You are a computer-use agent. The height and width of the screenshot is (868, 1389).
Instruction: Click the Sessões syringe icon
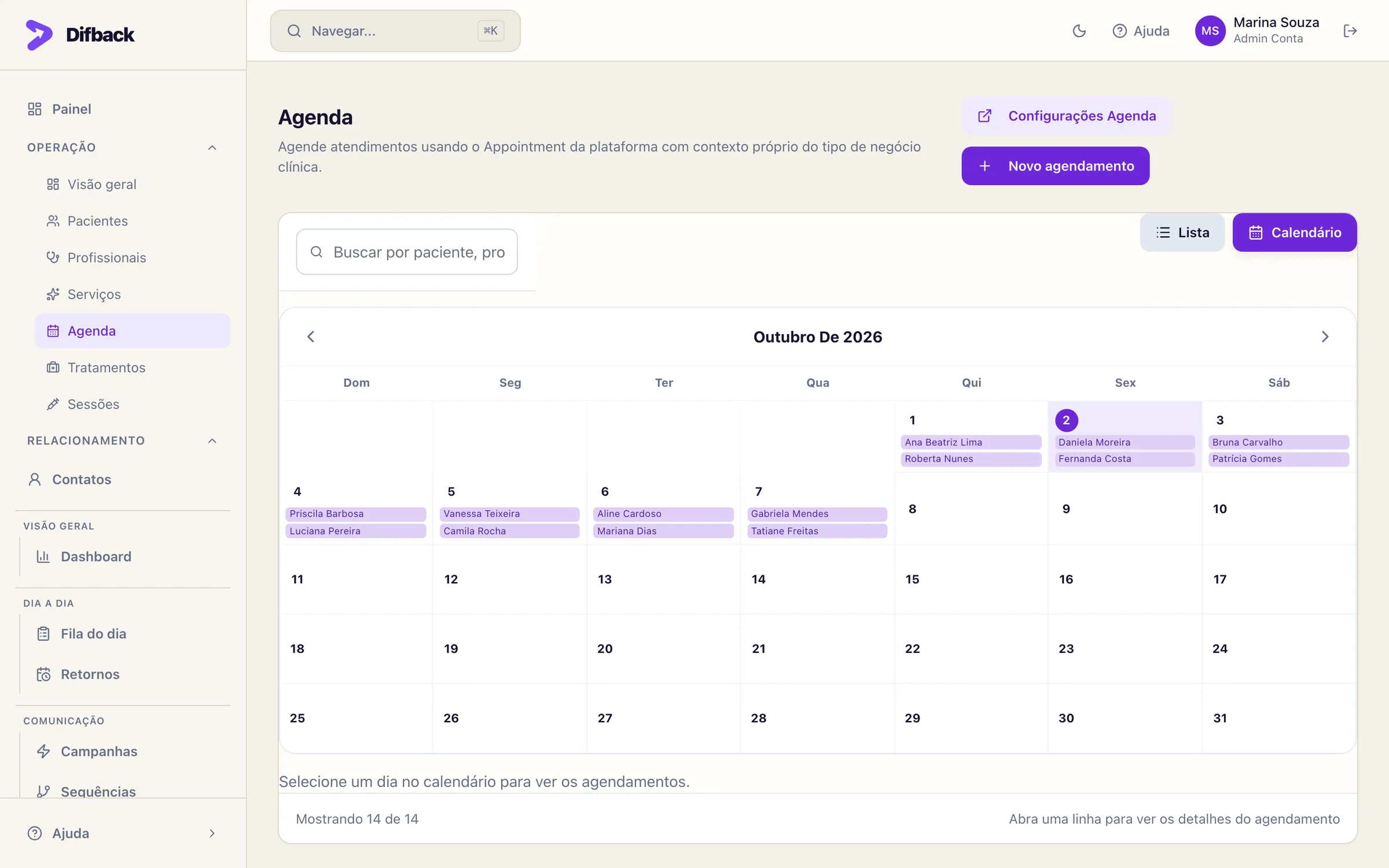coord(53,404)
